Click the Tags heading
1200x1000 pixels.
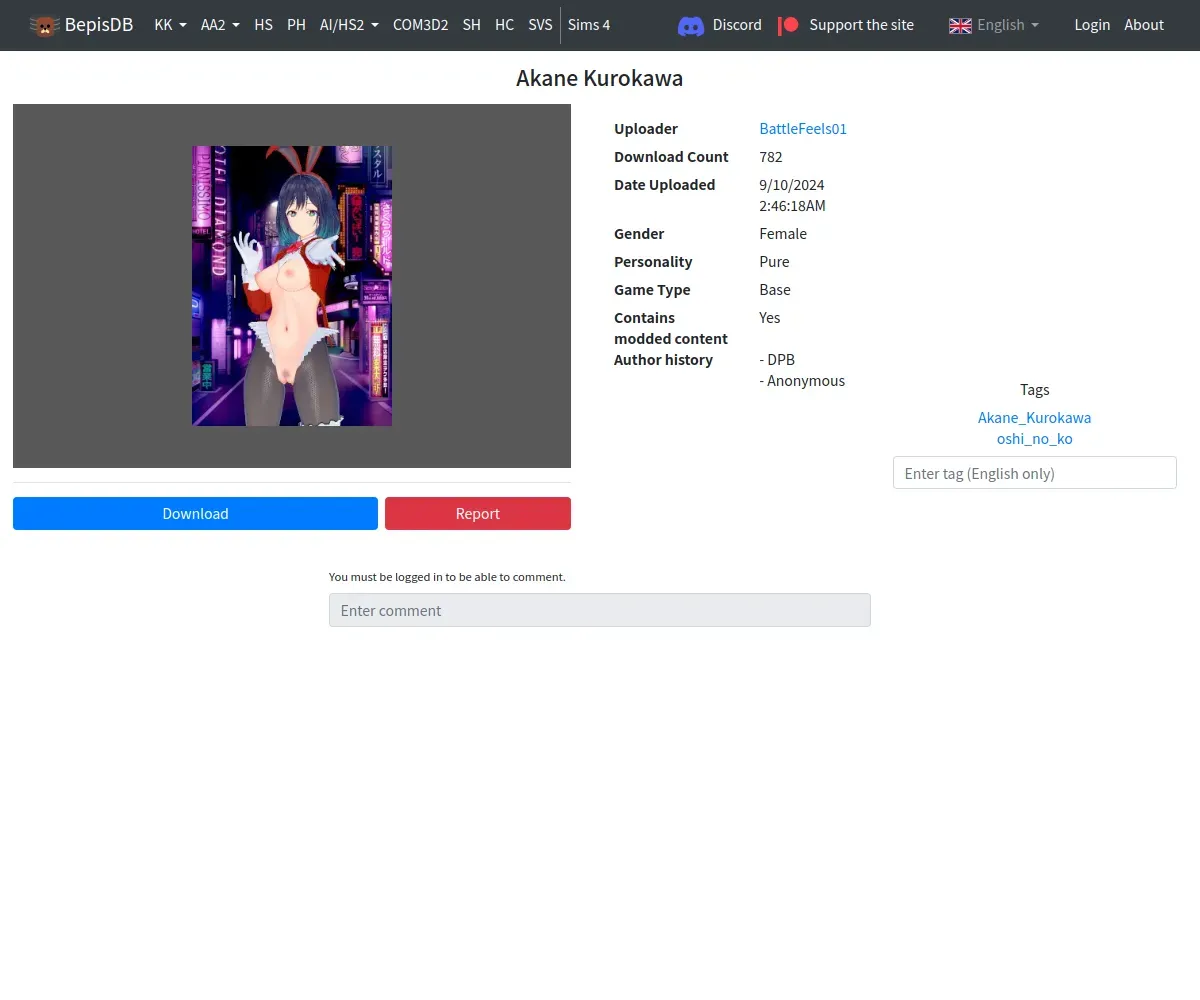click(1034, 390)
